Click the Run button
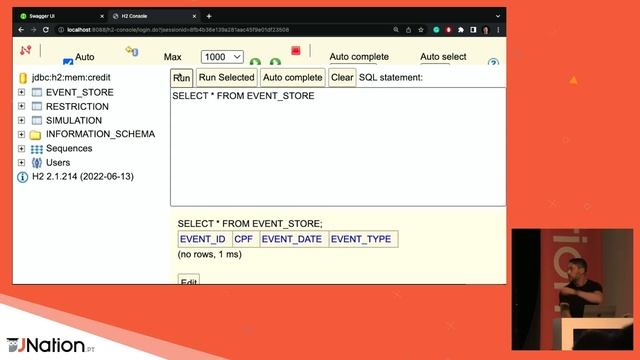 (181, 78)
